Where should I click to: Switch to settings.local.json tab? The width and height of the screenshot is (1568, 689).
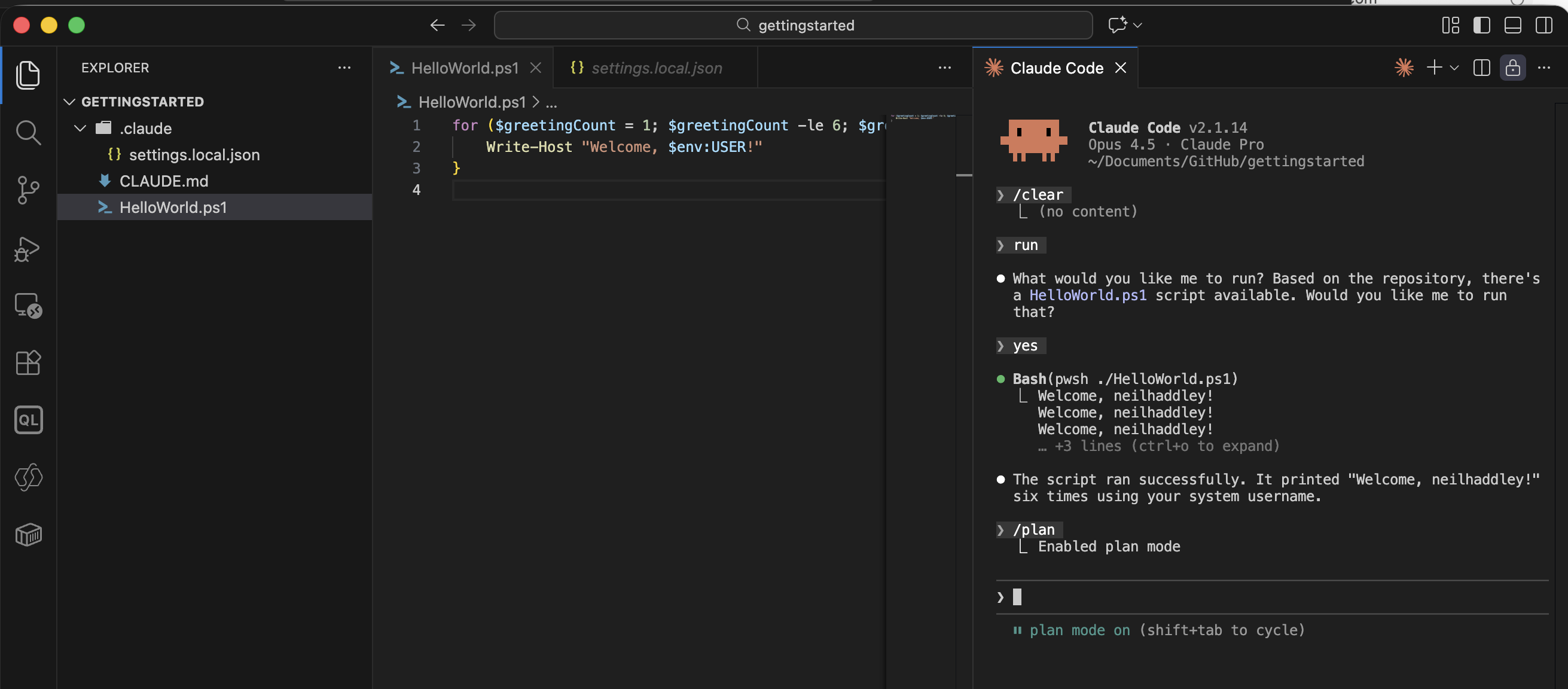(x=656, y=68)
